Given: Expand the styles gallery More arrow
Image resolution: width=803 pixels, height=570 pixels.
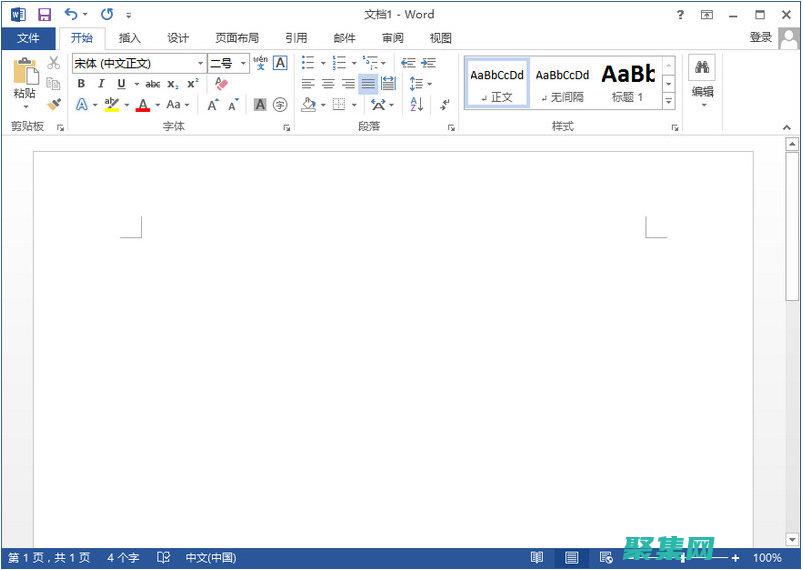Looking at the screenshot, I should coord(669,101).
